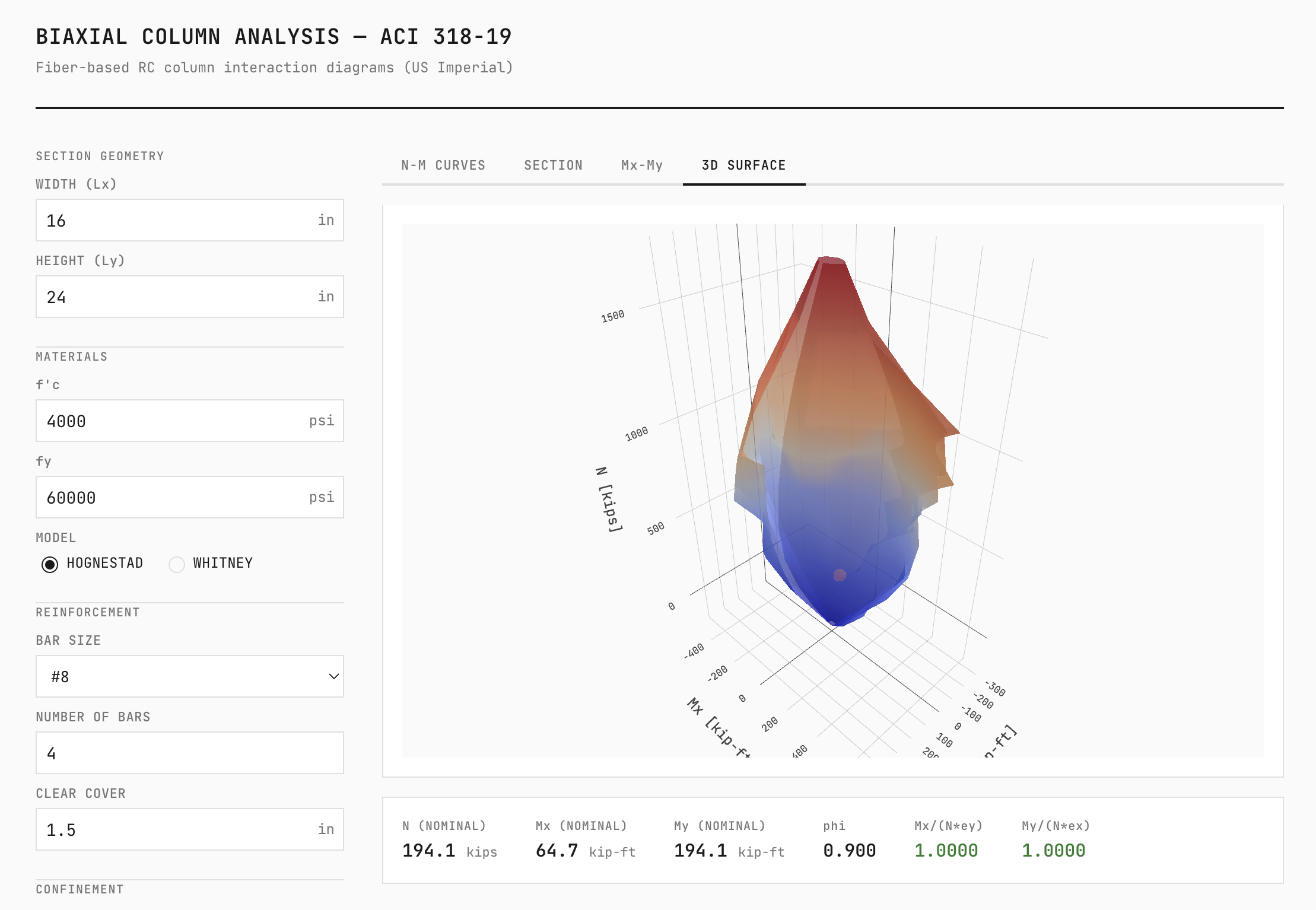
Task: Click the chevron arrow of the #8 dropdown
Action: [333, 676]
